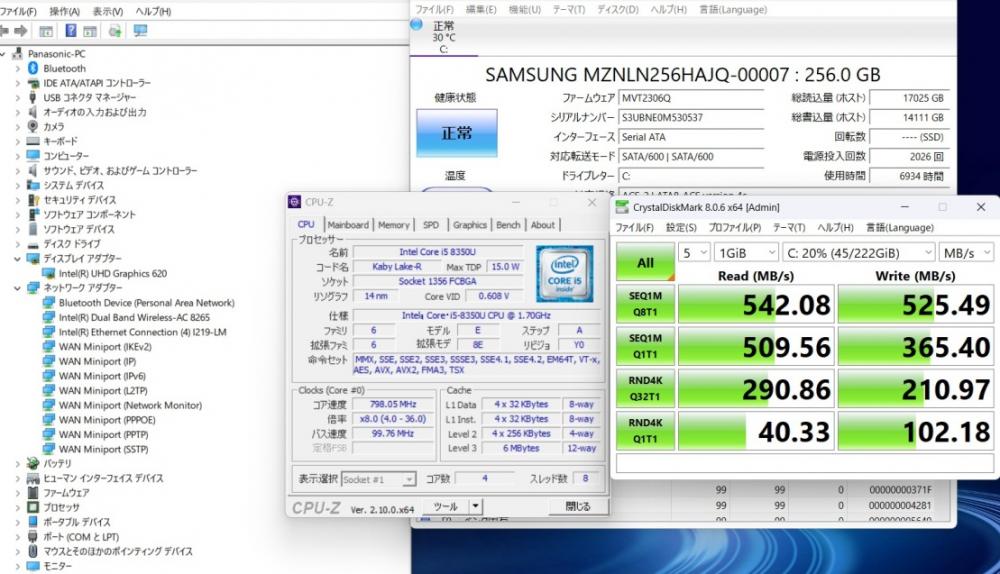This screenshot has height=574, width=1000.
Task: Click the scan hardware monitor icon in toolbar
Action: [x=140, y=31]
